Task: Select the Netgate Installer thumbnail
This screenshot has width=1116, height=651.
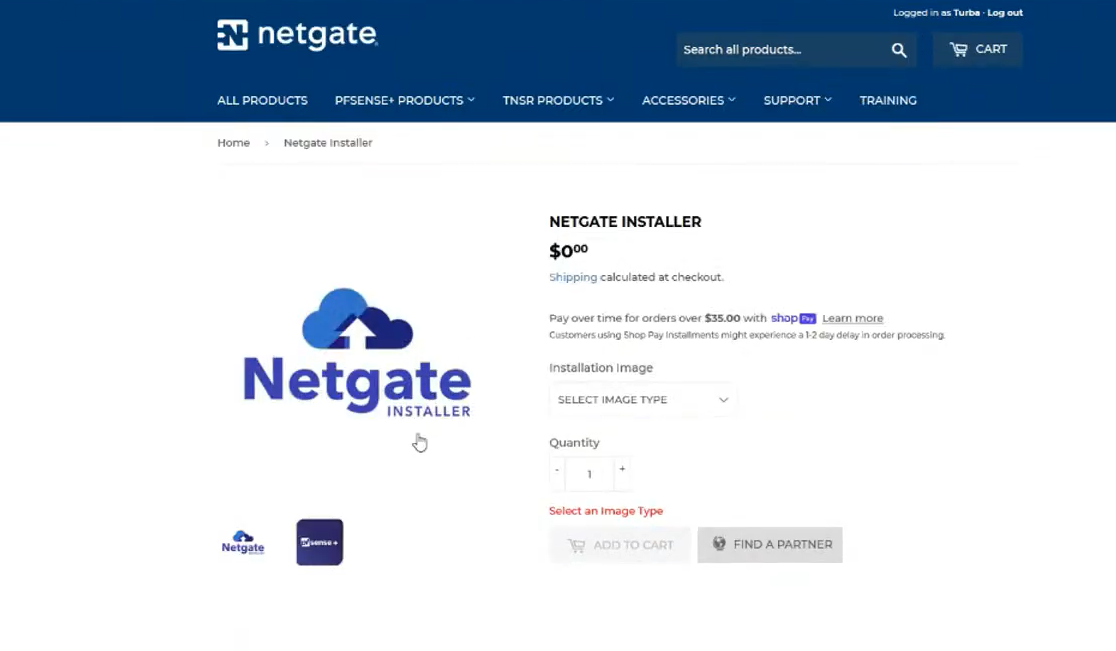Action: click(243, 543)
